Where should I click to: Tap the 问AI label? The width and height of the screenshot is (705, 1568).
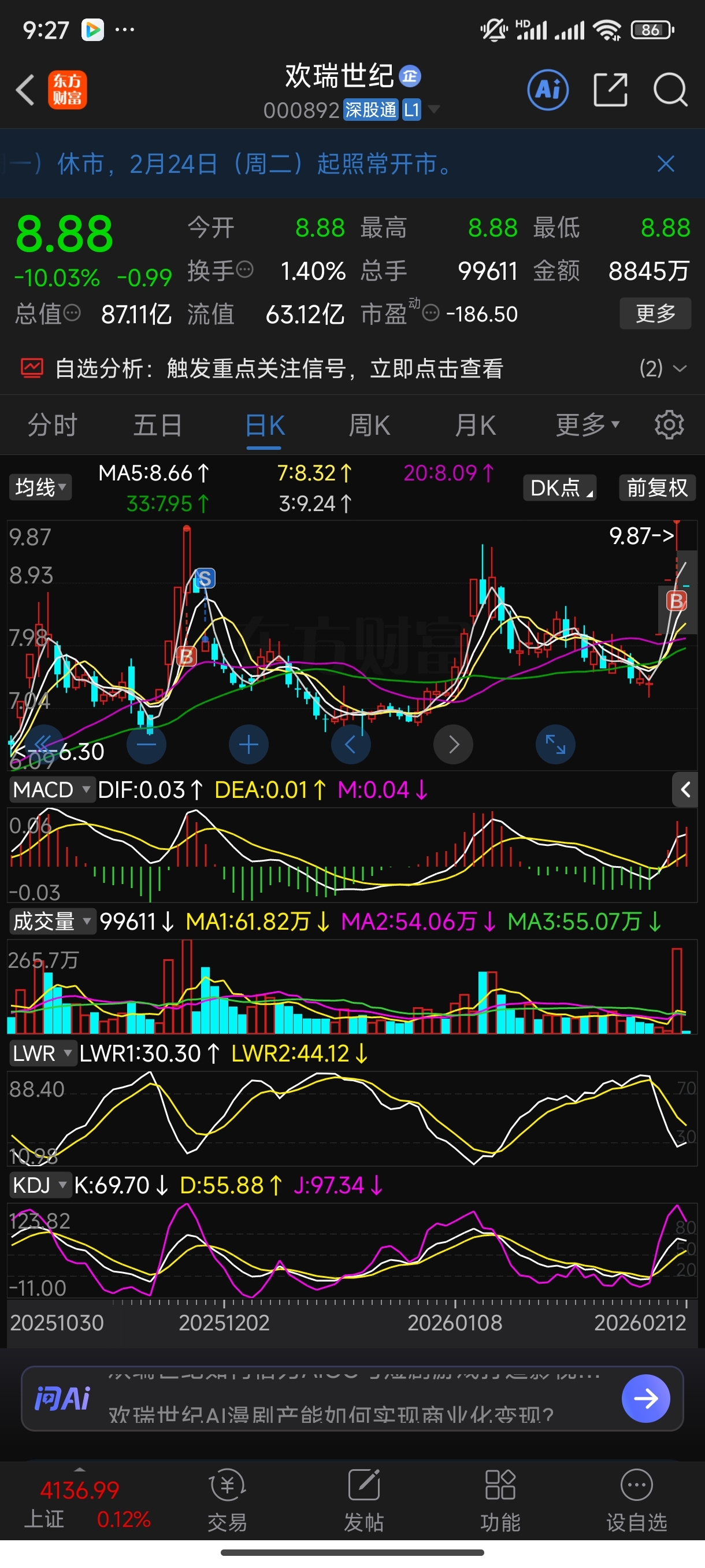pyautogui.click(x=62, y=1398)
